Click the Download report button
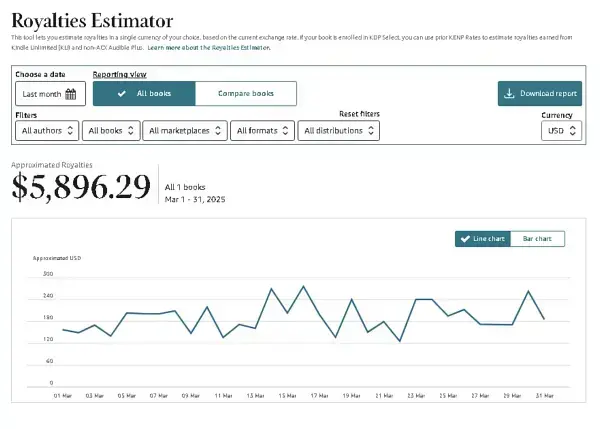This screenshot has height=429, width=600. (x=540, y=93)
